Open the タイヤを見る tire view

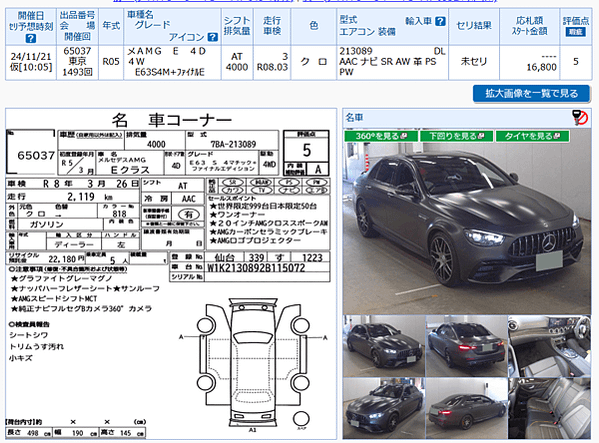pos(532,136)
